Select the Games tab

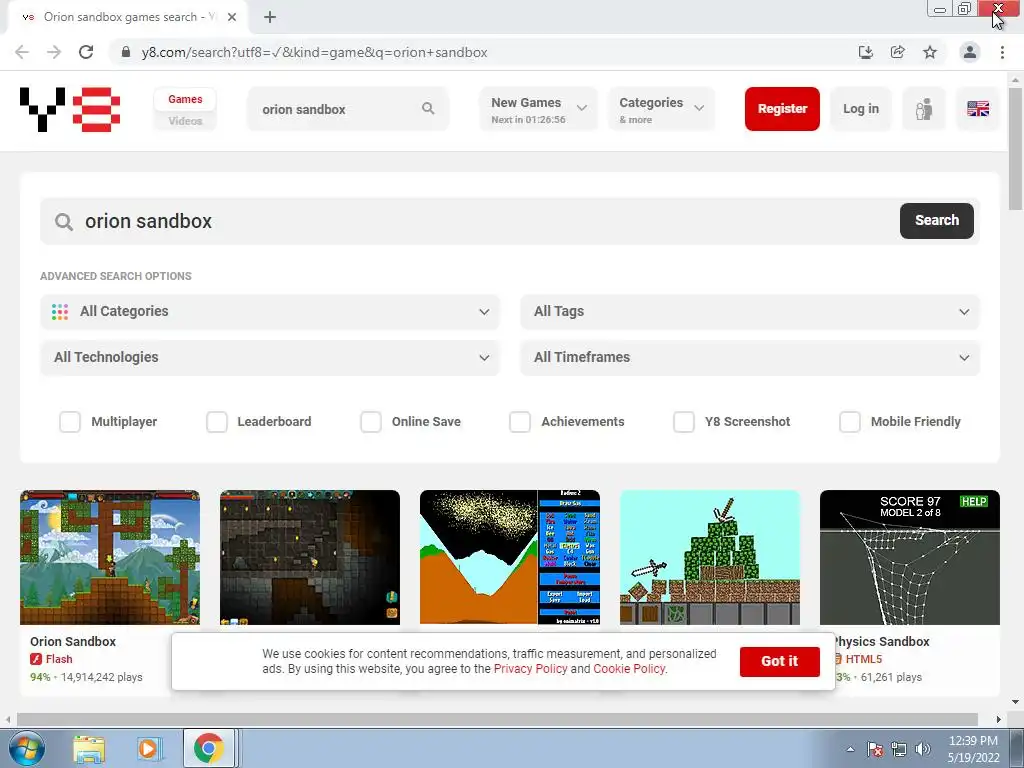coord(185,99)
